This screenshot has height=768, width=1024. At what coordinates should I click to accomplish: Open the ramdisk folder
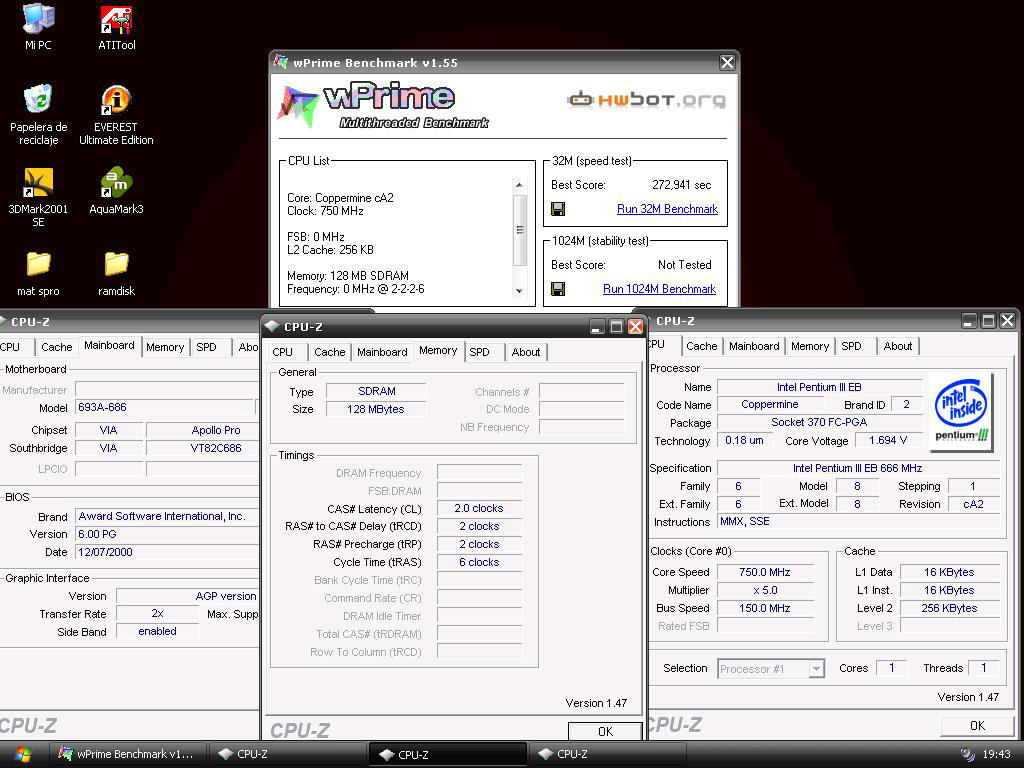coord(116,273)
